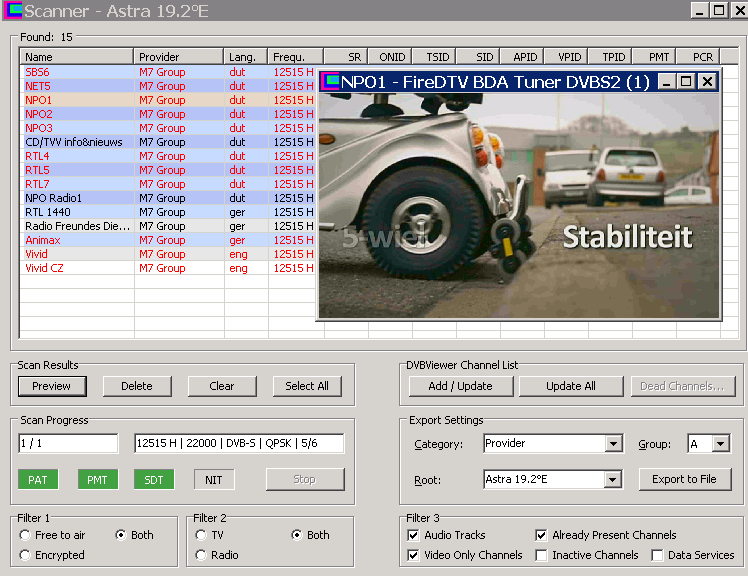Open the Category dropdown
Screen dimensions: 748x576
(x=613, y=443)
